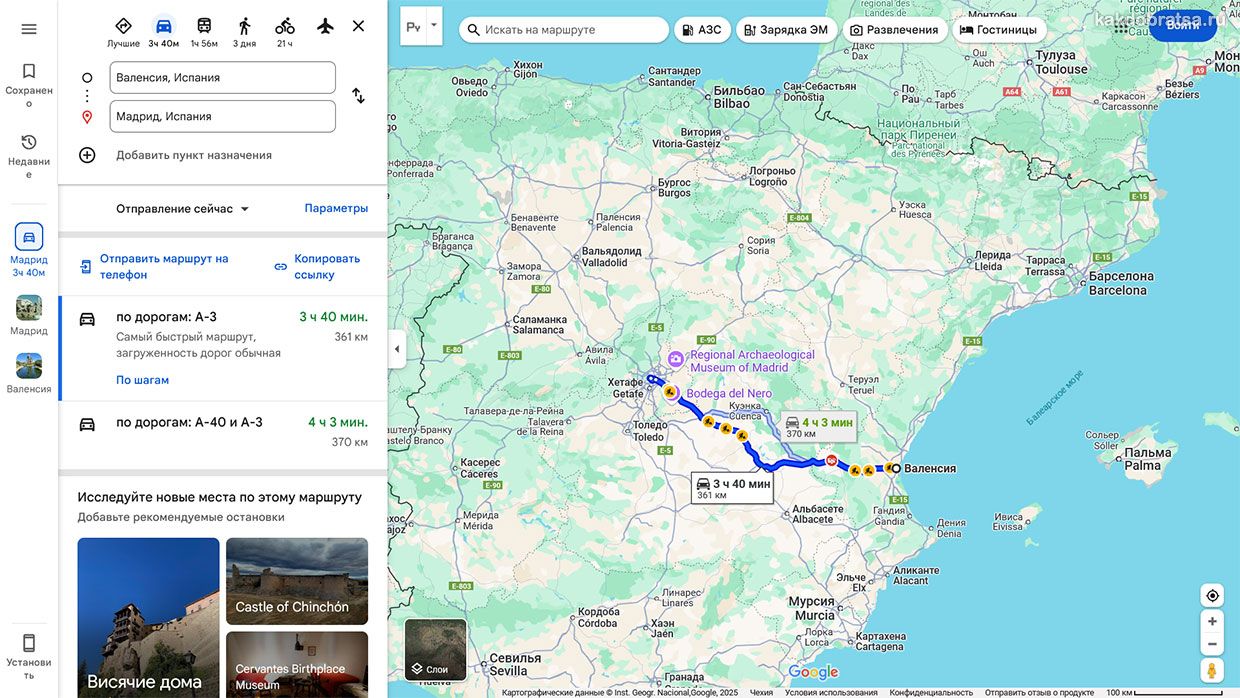
Task: Open 'Условия использования' terms link
Action: 831,692
